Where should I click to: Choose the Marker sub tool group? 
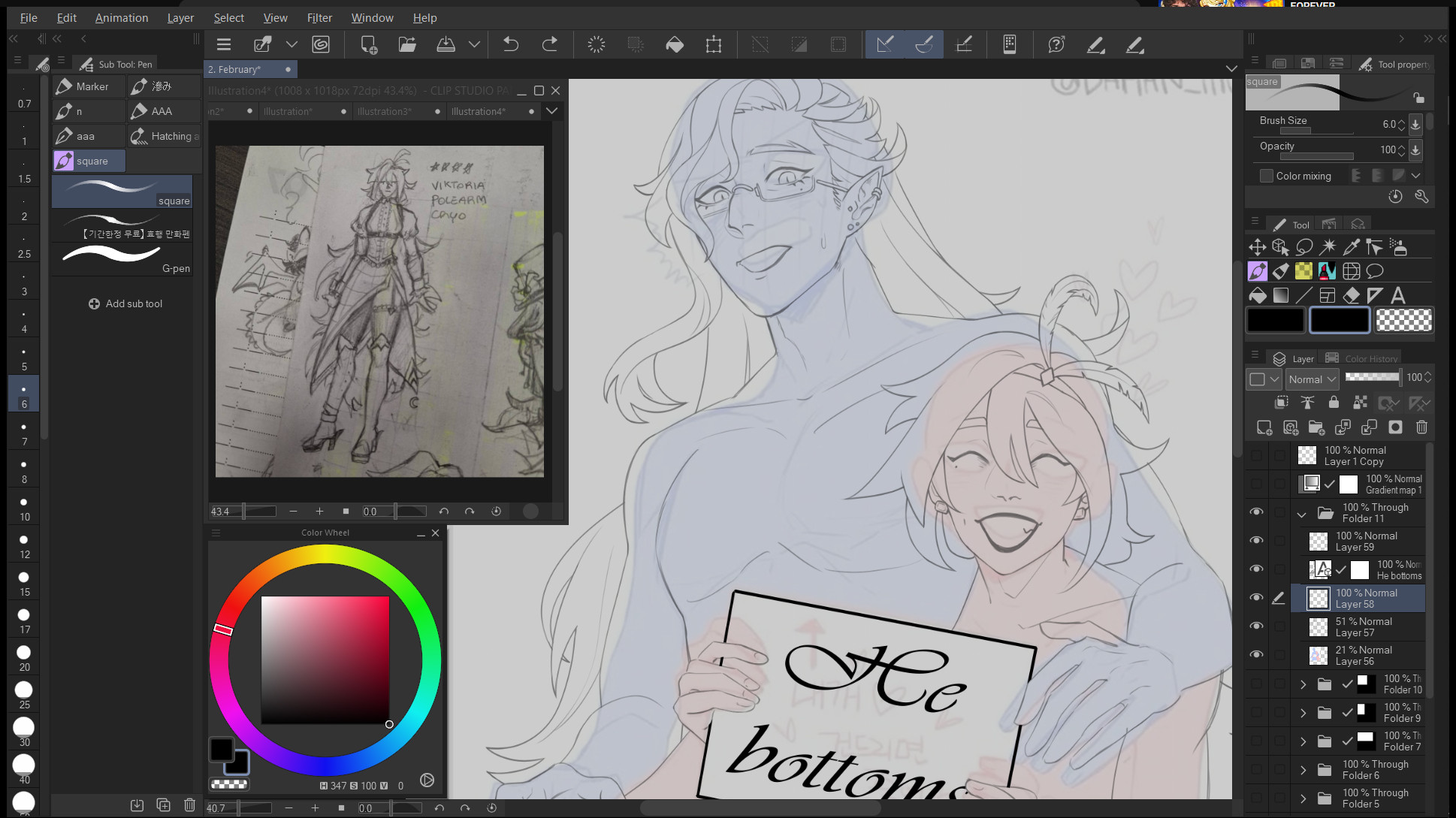(89, 86)
